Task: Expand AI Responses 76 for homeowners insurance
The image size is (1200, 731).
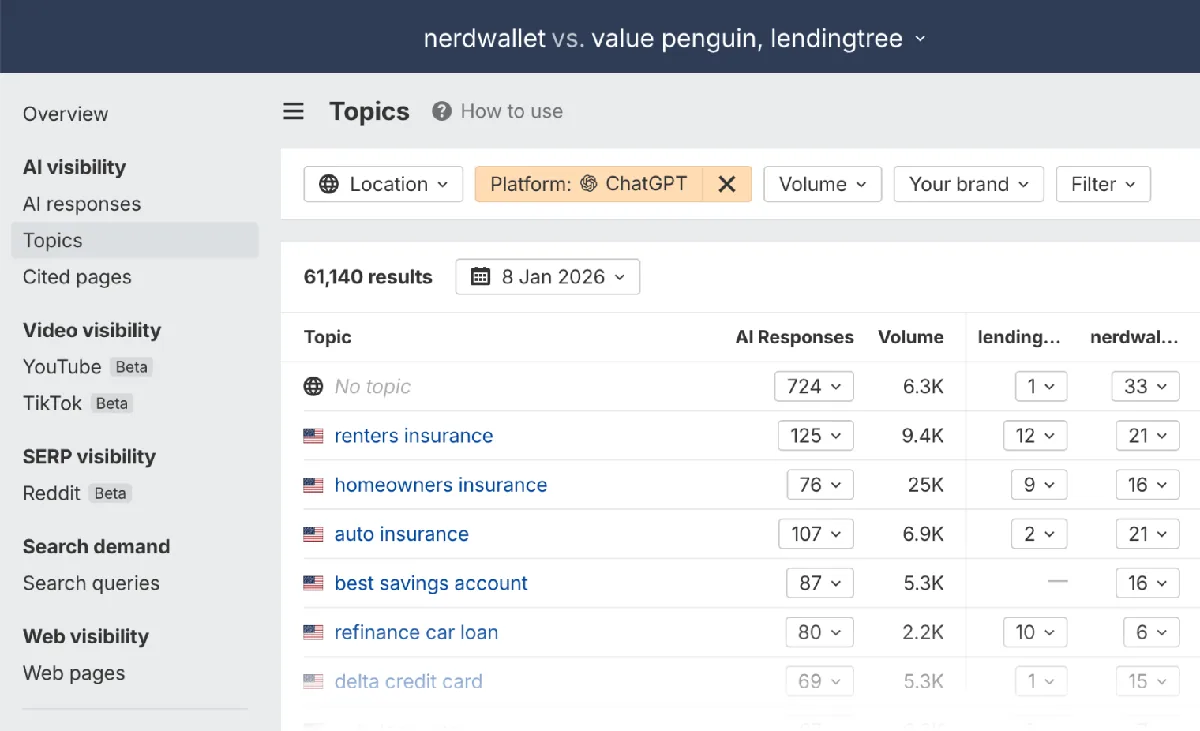Action: [820, 485]
